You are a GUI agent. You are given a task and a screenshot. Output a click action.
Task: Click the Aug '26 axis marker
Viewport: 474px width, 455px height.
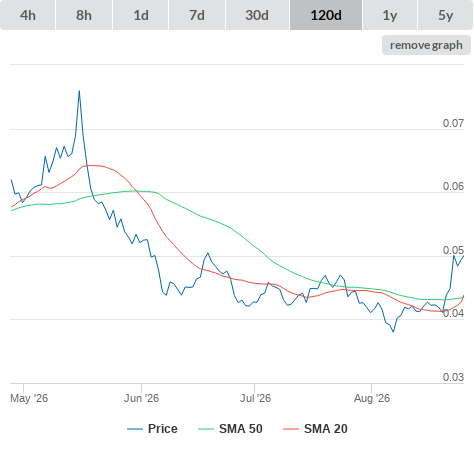(371, 388)
